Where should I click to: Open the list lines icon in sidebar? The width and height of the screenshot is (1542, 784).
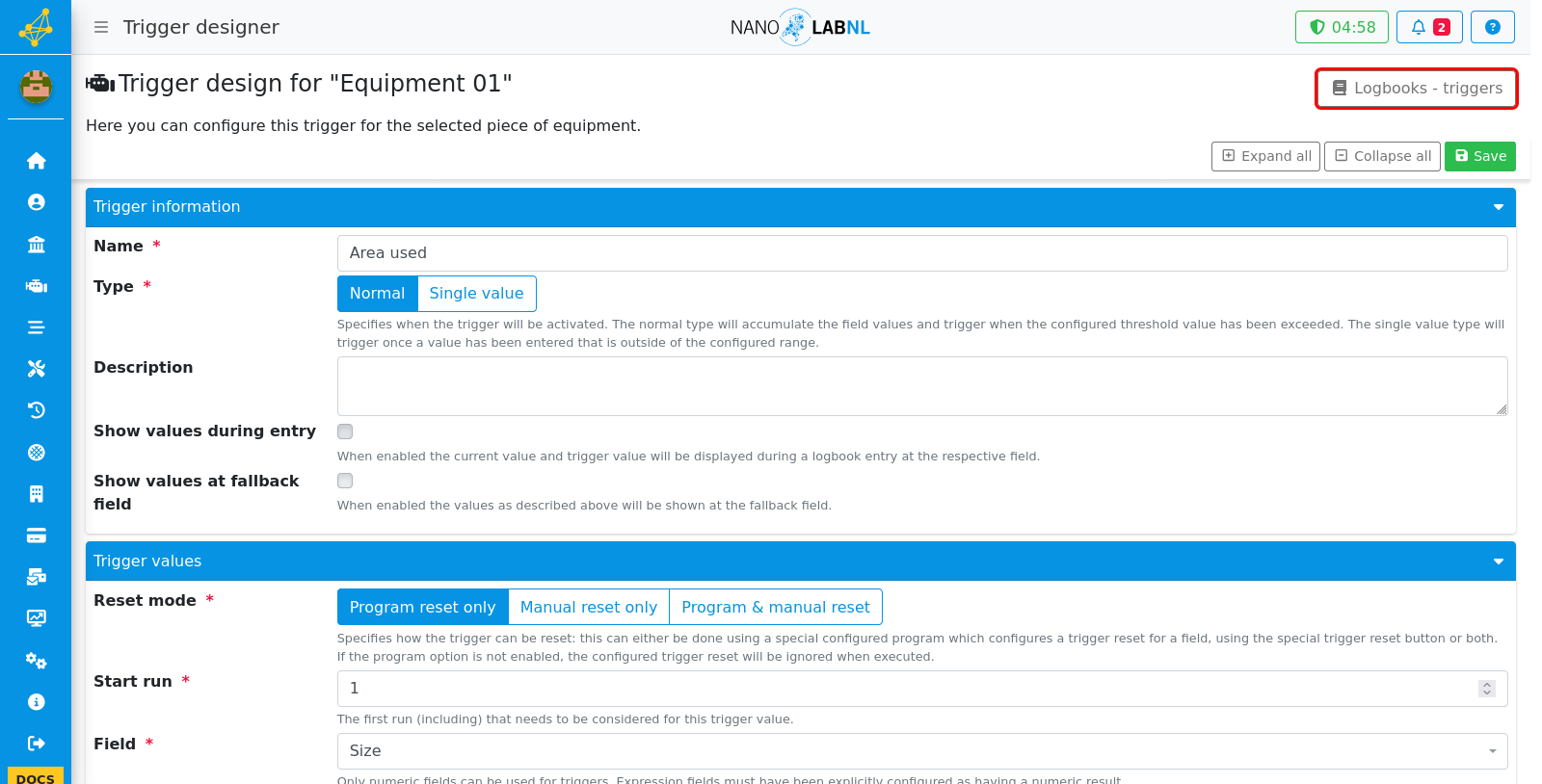[x=37, y=327]
